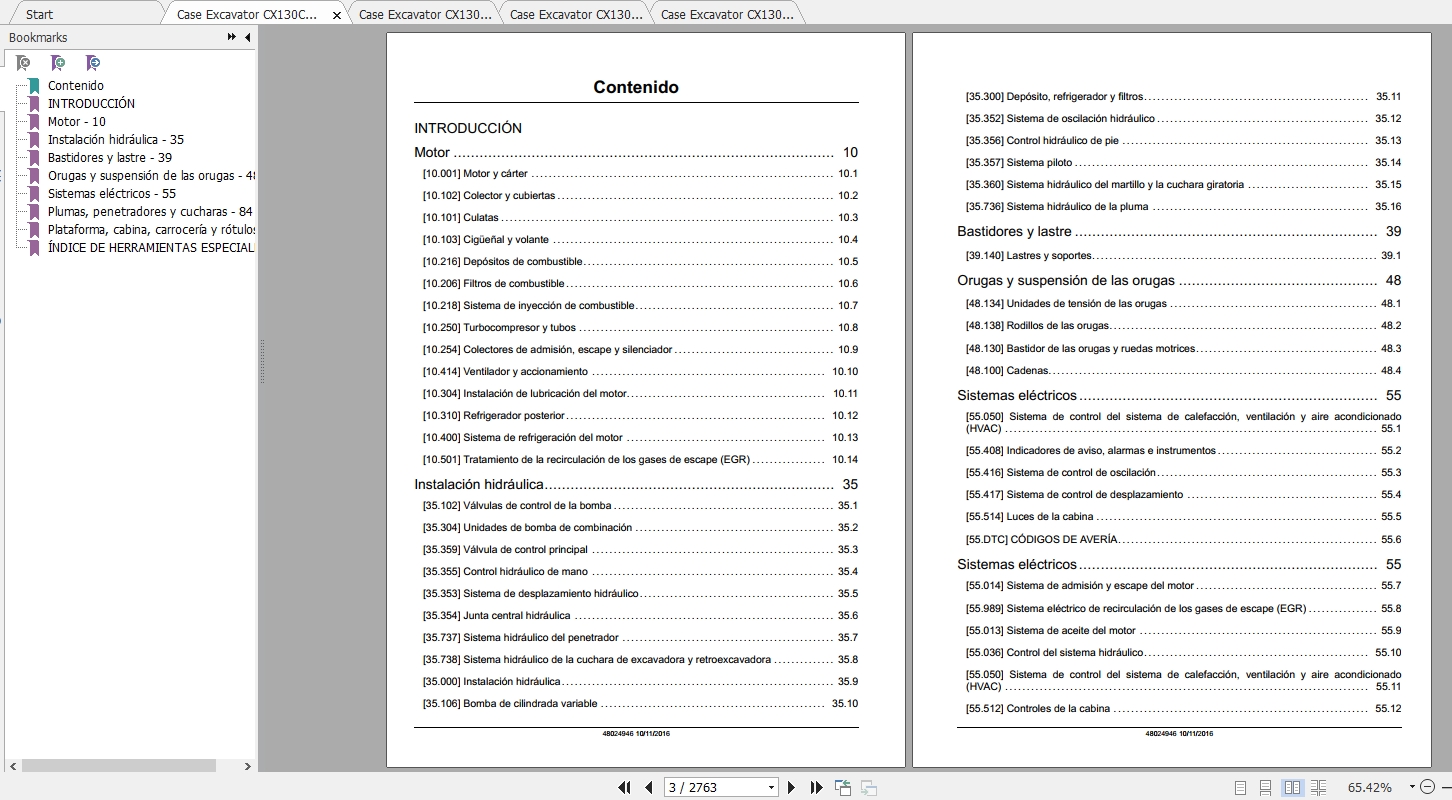This screenshot has height=800, width=1452.
Task: Click the bookmark go-to arrow icon
Action: pyautogui.click(x=93, y=63)
